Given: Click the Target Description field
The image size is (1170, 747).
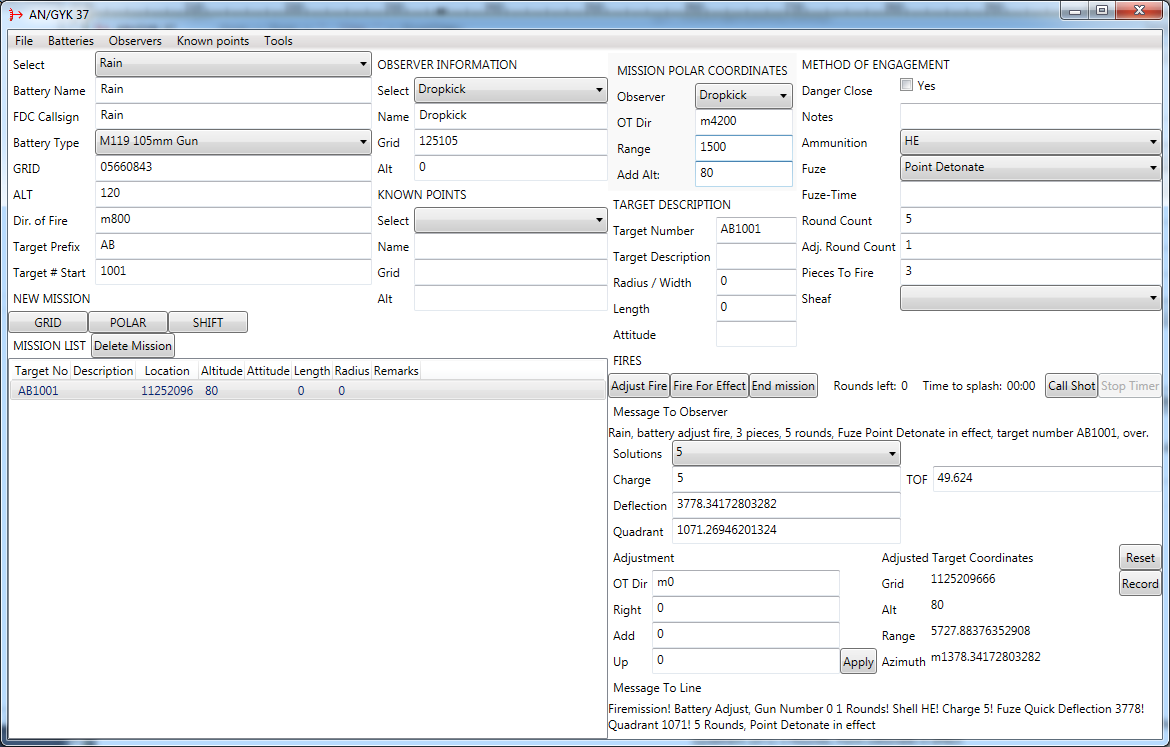Looking at the screenshot, I should pos(756,256).
